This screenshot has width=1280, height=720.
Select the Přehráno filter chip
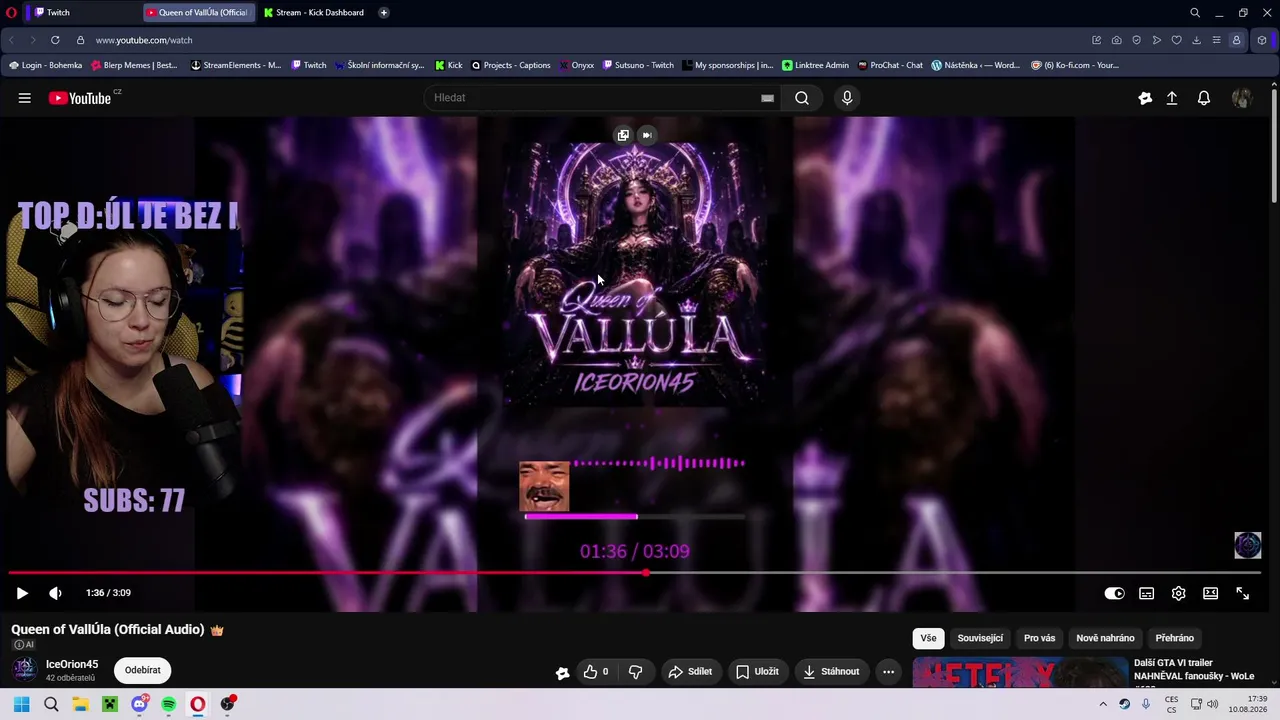pos(1174,638)
